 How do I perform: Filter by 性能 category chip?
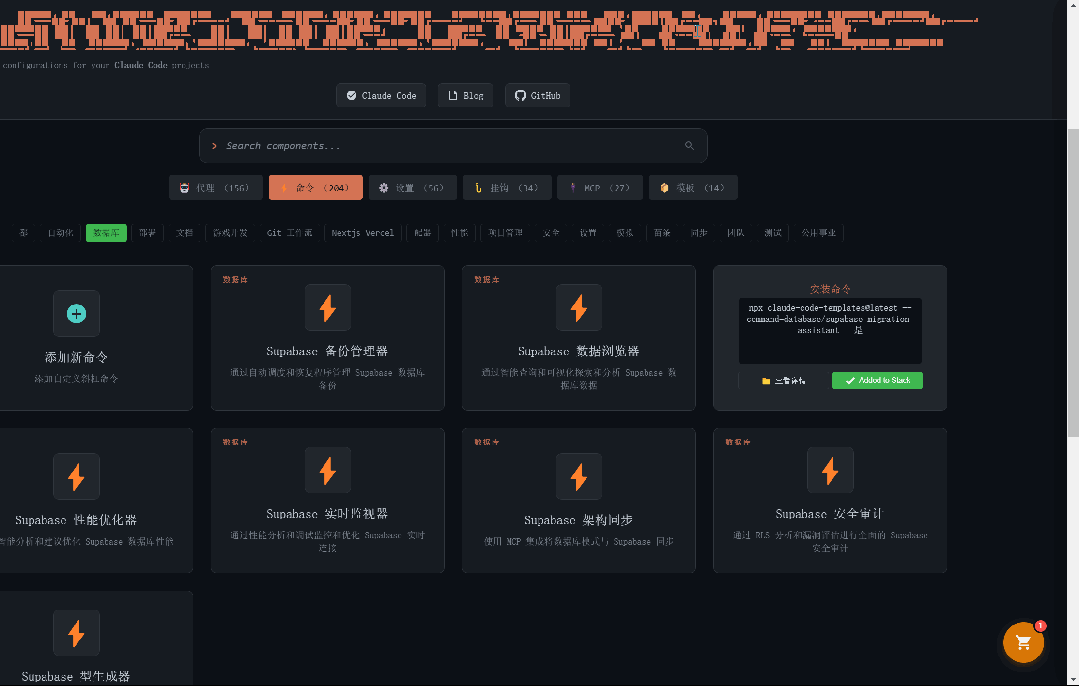pos(460,233)
